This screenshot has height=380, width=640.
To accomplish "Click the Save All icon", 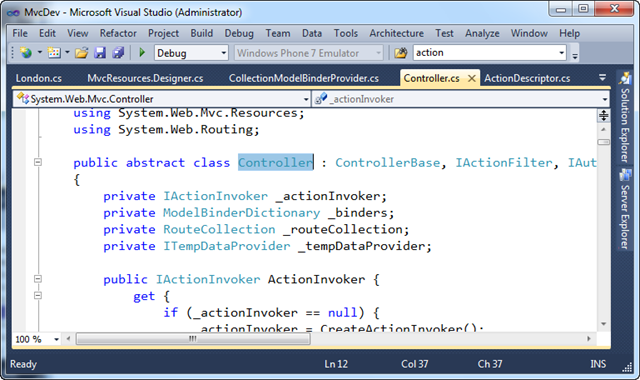I will [x=118, y=53].
